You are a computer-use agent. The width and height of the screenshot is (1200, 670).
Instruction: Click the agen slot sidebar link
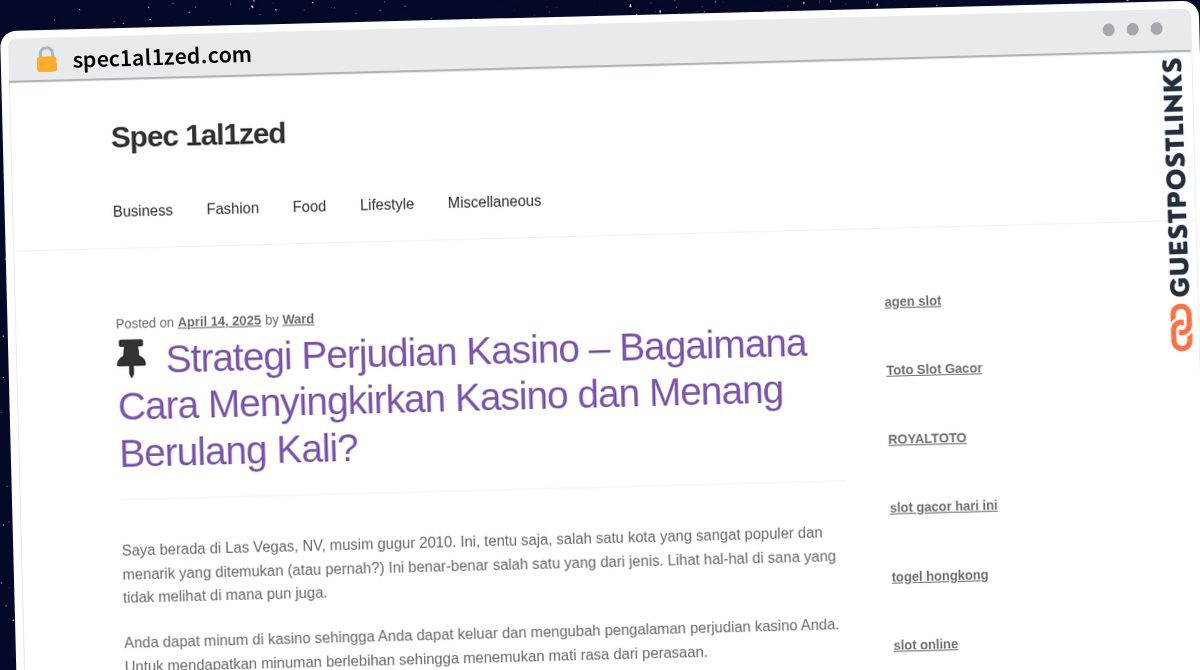point(912,301)
